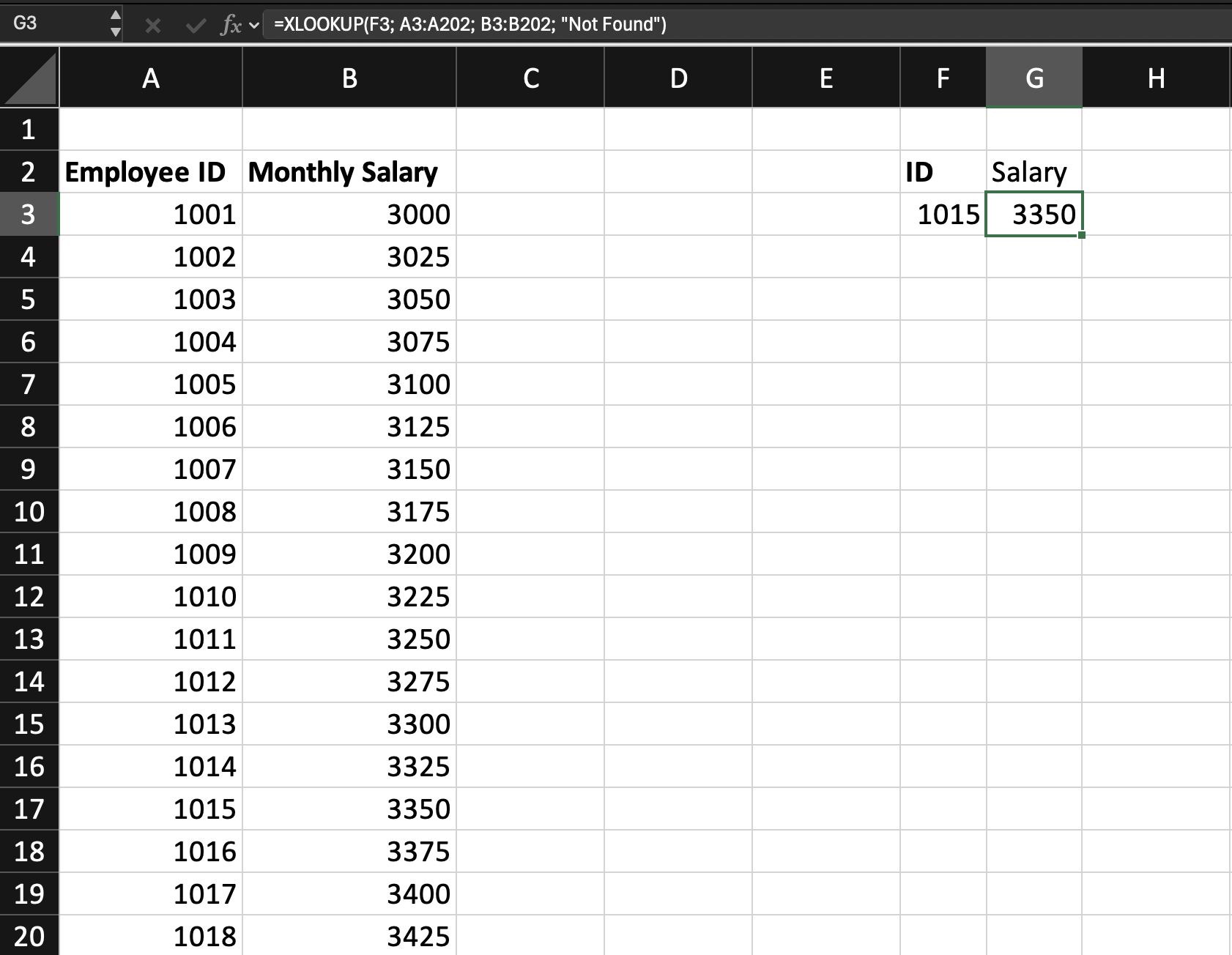The image size is (1232, 955).
Task: Open the Insert Function fx button
Action: pyautogui.click(x=231, y=26)
